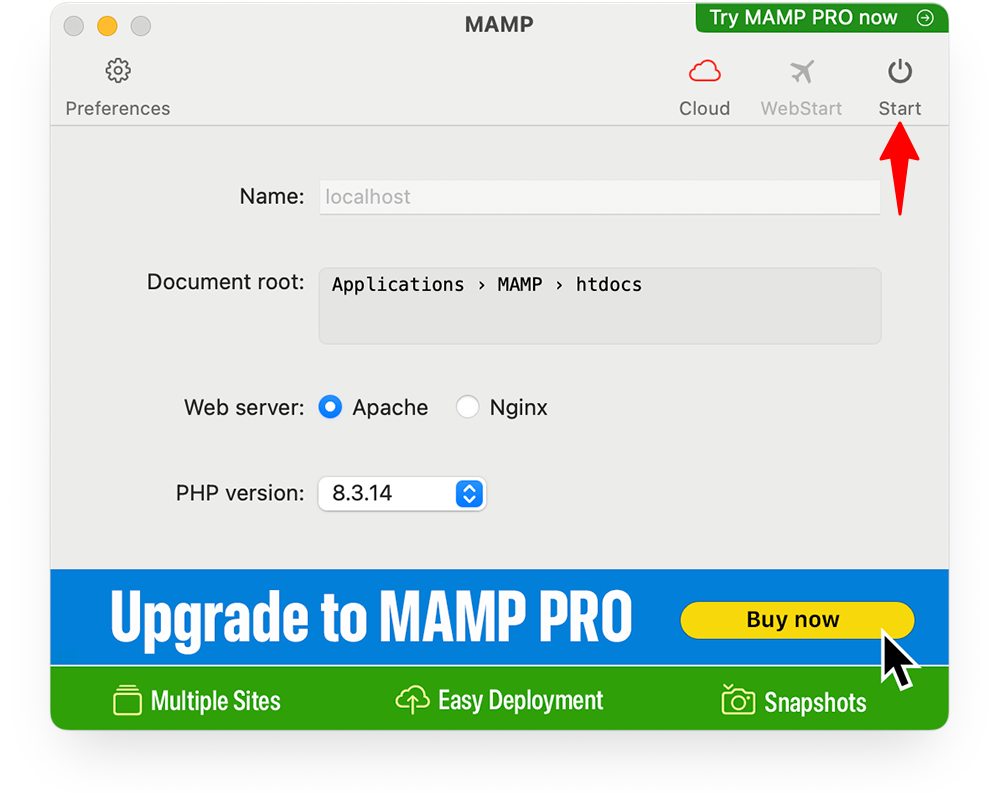Select the Apache web server radio button

(330, 407)
